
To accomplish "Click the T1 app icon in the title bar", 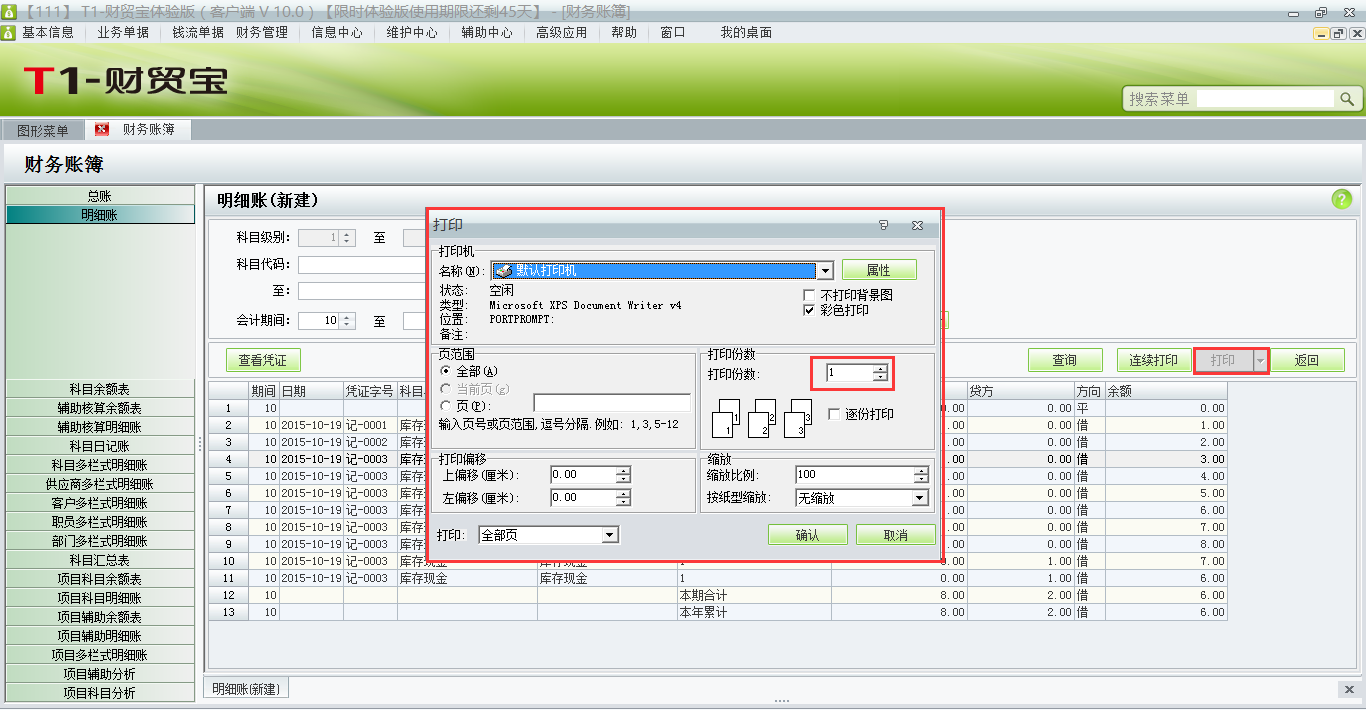I will [x=9, y=12].
